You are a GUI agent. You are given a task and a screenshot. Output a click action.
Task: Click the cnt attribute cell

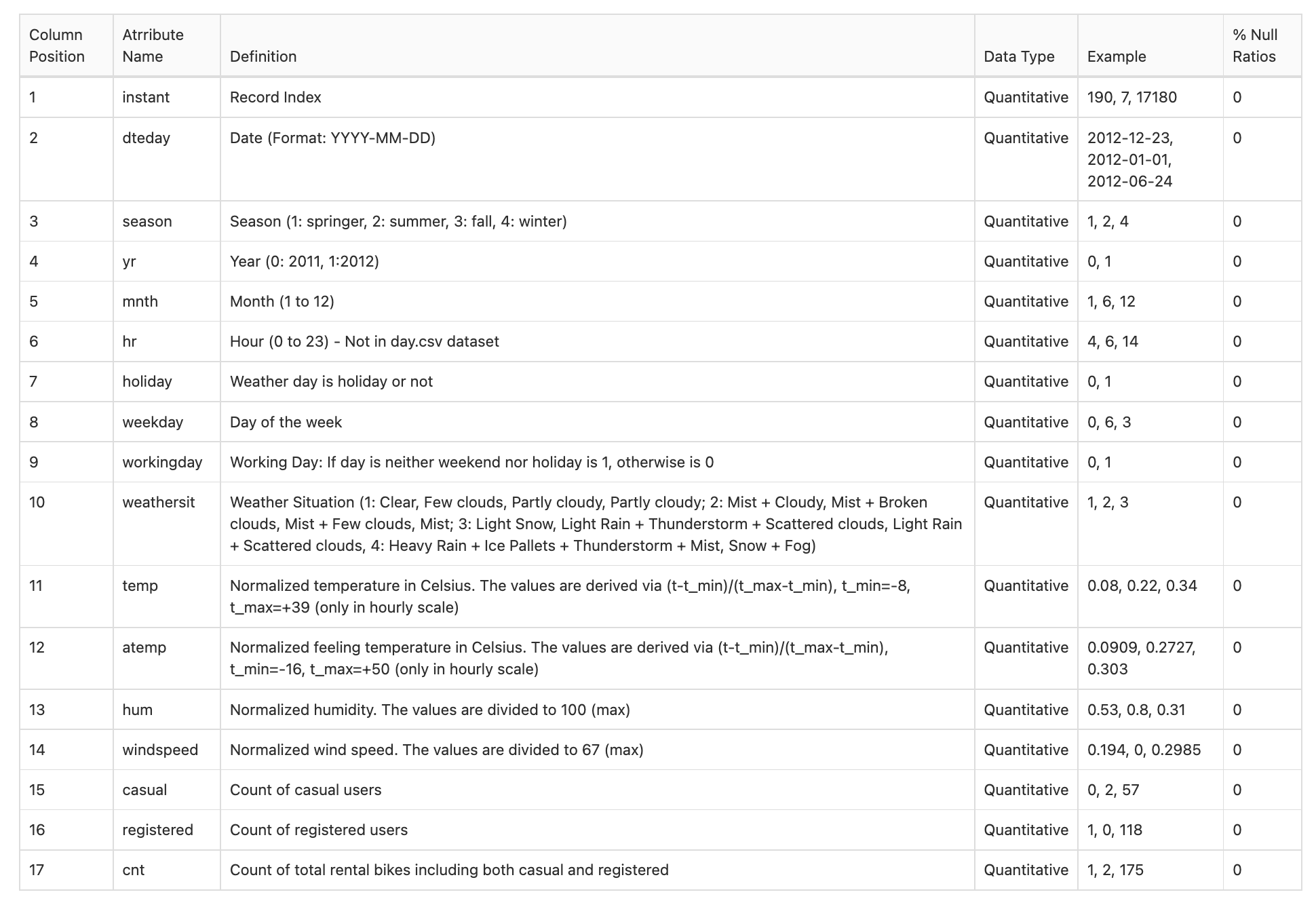click(x=166, y=870)
